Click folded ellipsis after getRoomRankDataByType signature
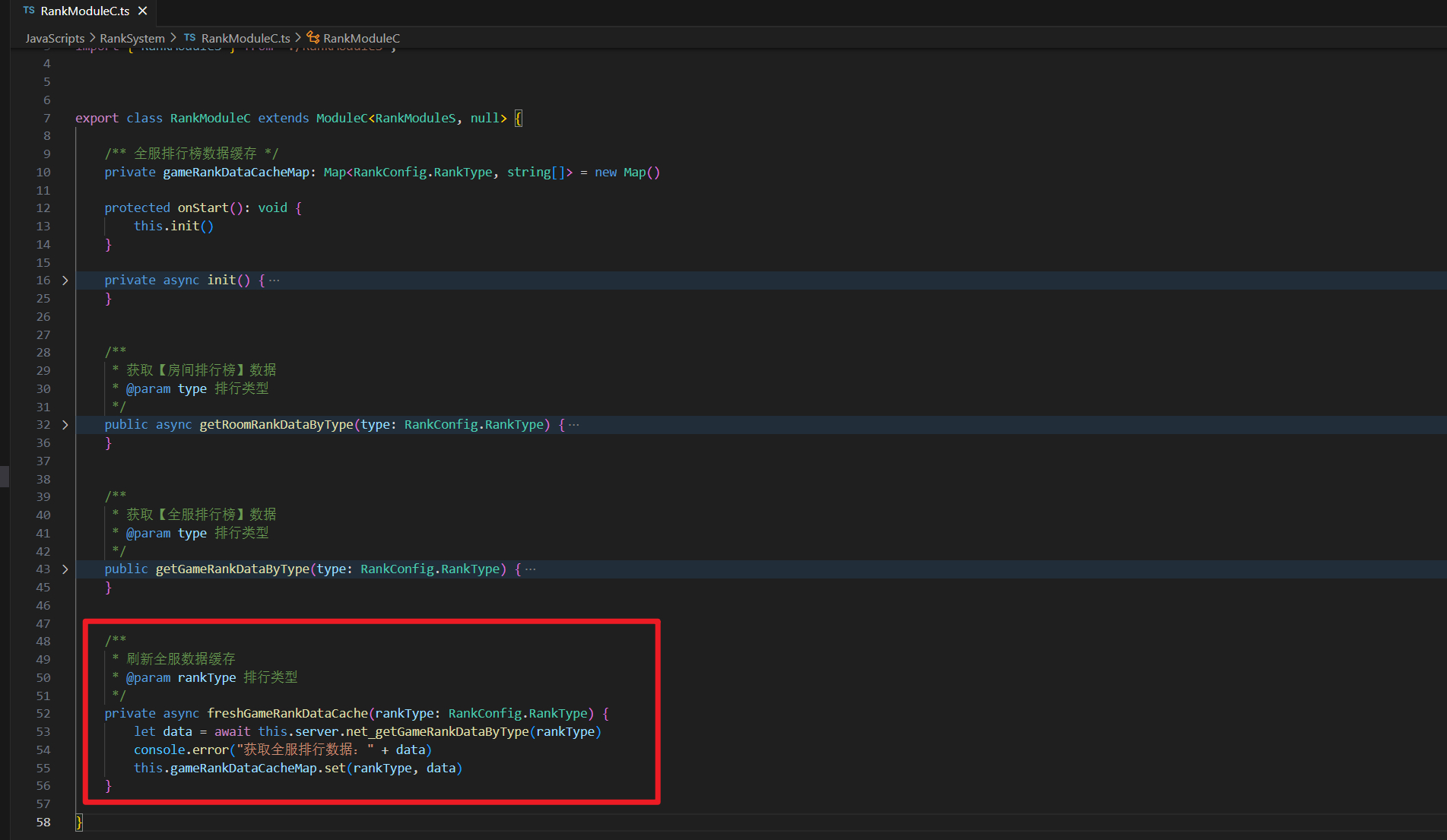This screenshot has height=840, width=1447. (574, 425)
